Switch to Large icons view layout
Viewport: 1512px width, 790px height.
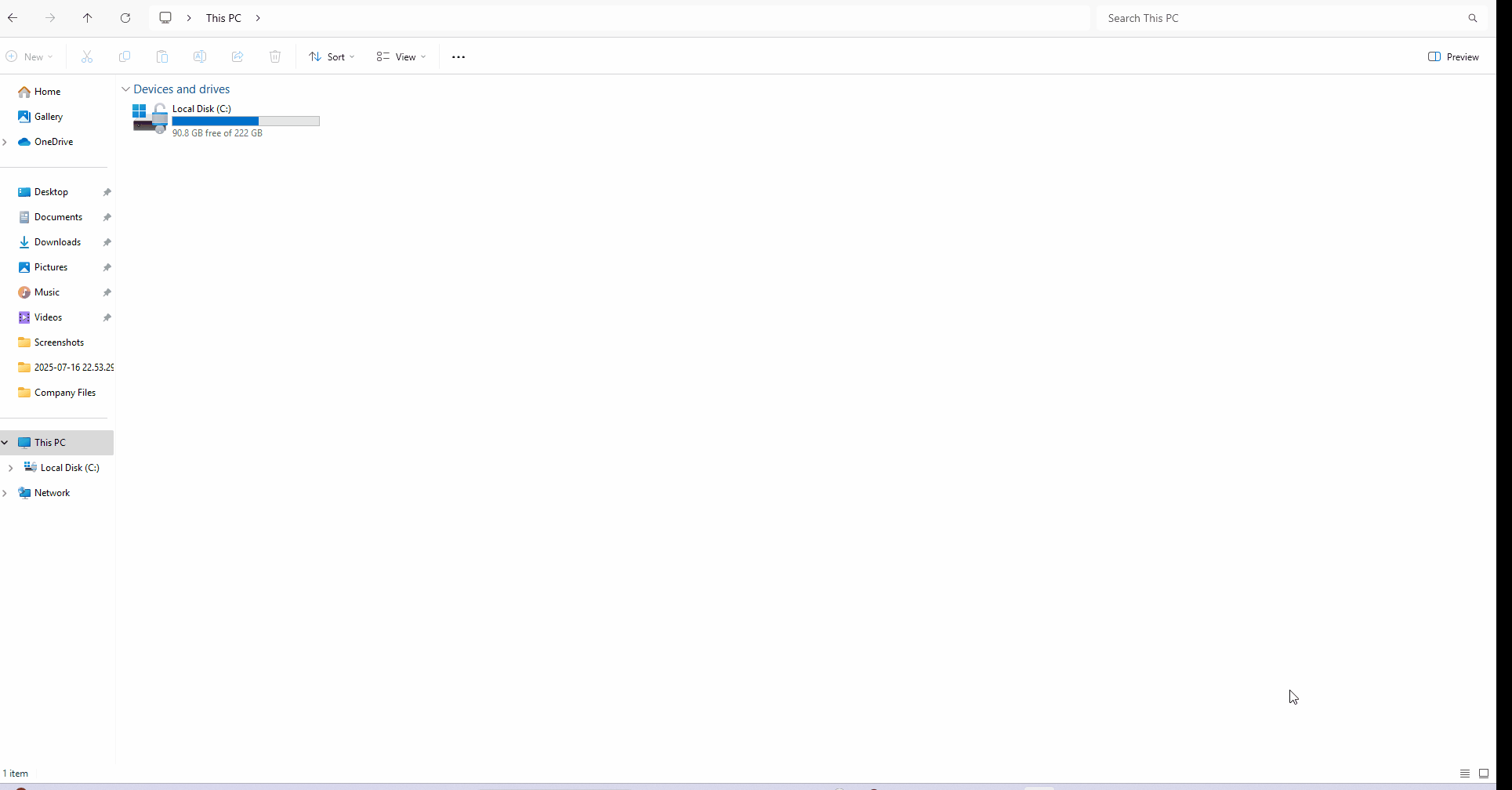pos(1484,774)
